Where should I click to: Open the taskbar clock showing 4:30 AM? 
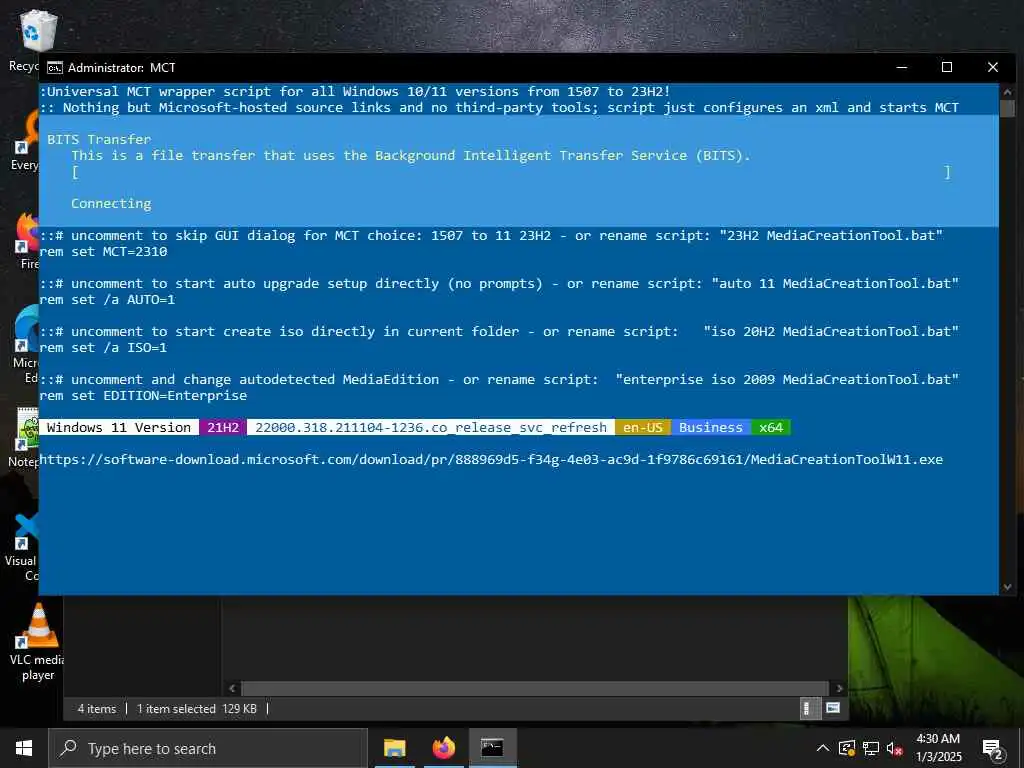tap(938, 748)
